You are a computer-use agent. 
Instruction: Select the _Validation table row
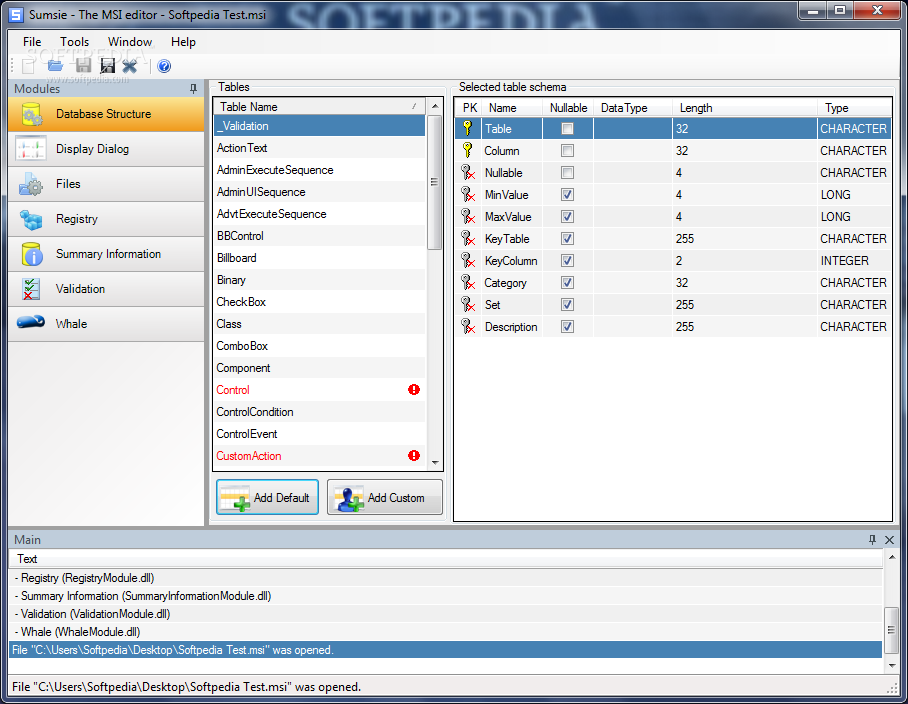320,126
